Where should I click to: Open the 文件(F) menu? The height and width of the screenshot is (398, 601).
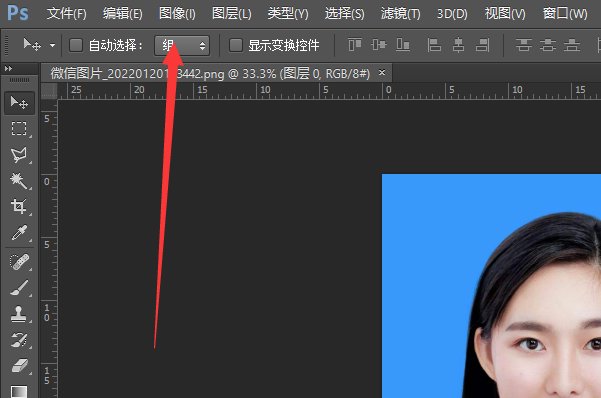[x=67, y=14]
